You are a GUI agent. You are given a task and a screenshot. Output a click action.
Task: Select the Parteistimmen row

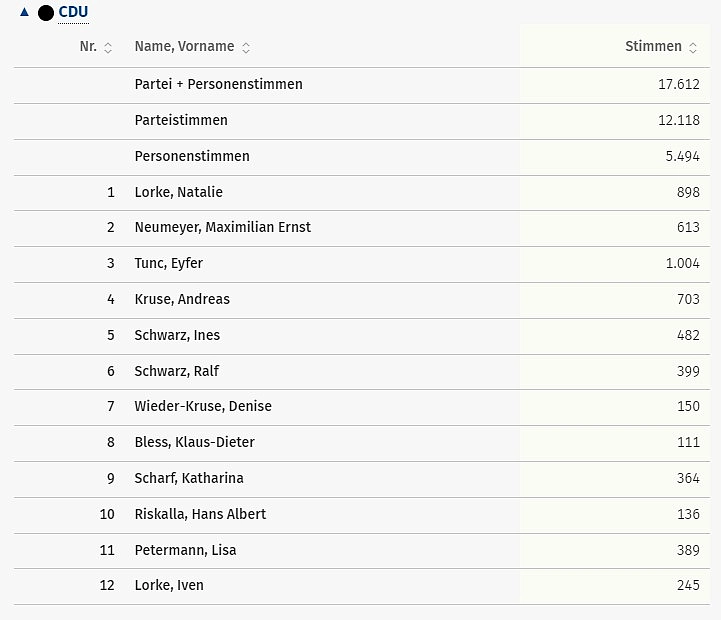[x=181, y=120]
